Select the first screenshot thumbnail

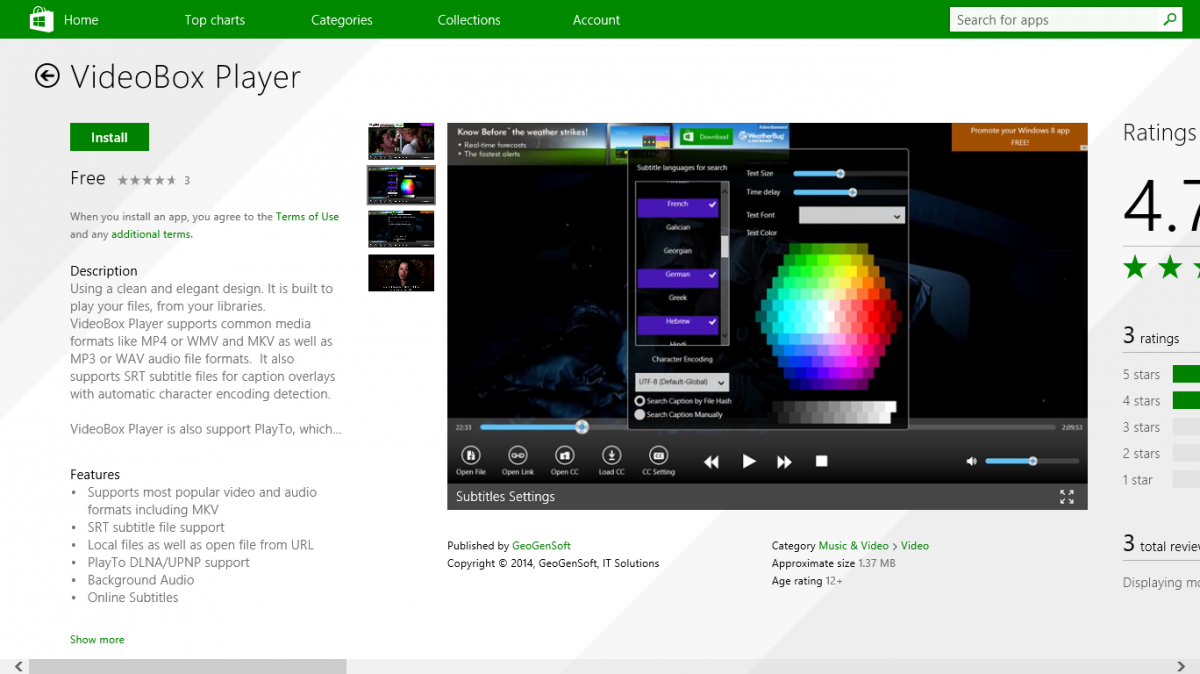pos(401,141)
